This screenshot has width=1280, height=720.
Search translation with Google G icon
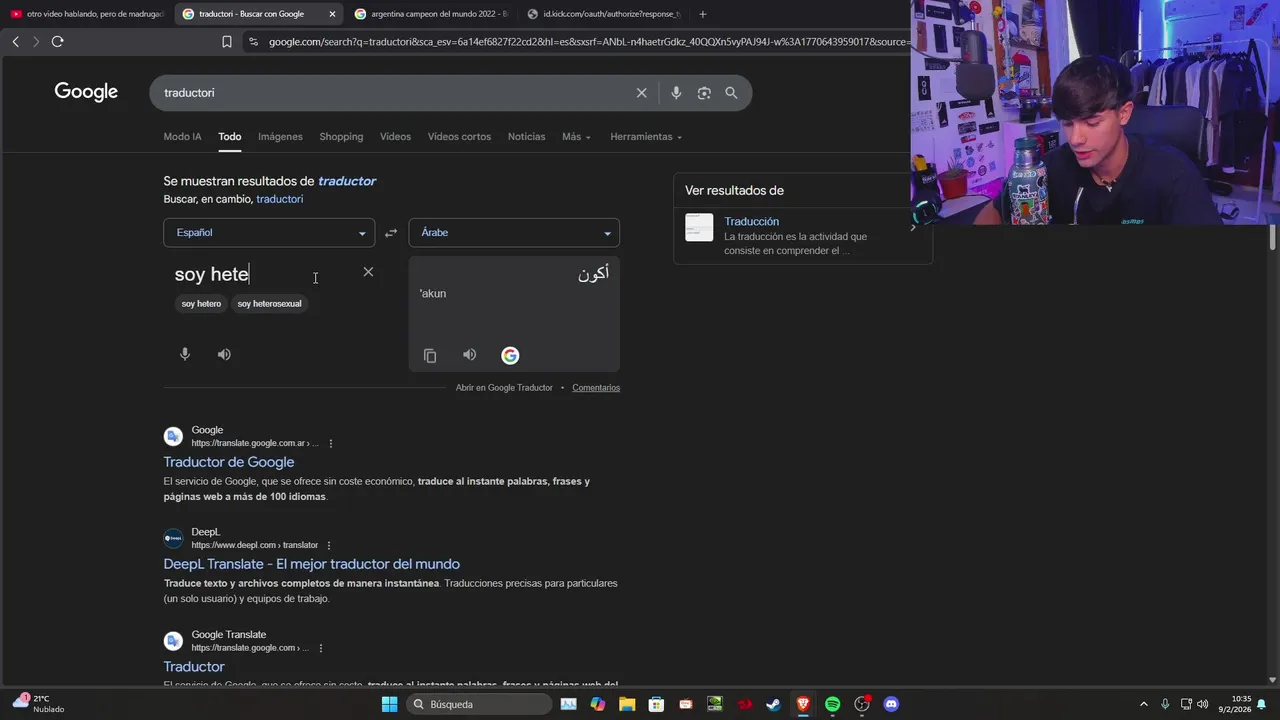tap(510, 355)
